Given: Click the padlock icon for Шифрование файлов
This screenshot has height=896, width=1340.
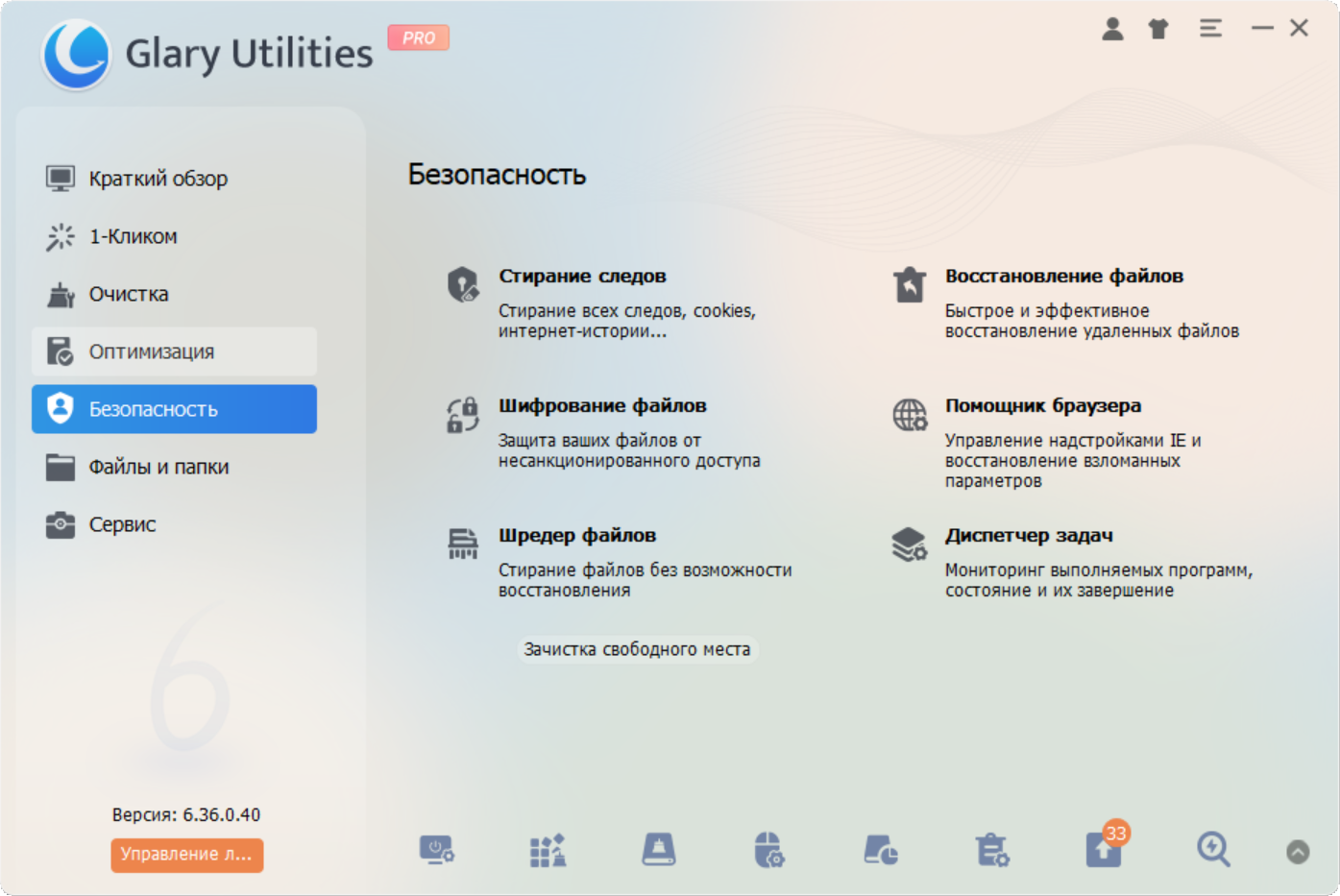Looking at the screenshot, I should [x=463, y=415].
